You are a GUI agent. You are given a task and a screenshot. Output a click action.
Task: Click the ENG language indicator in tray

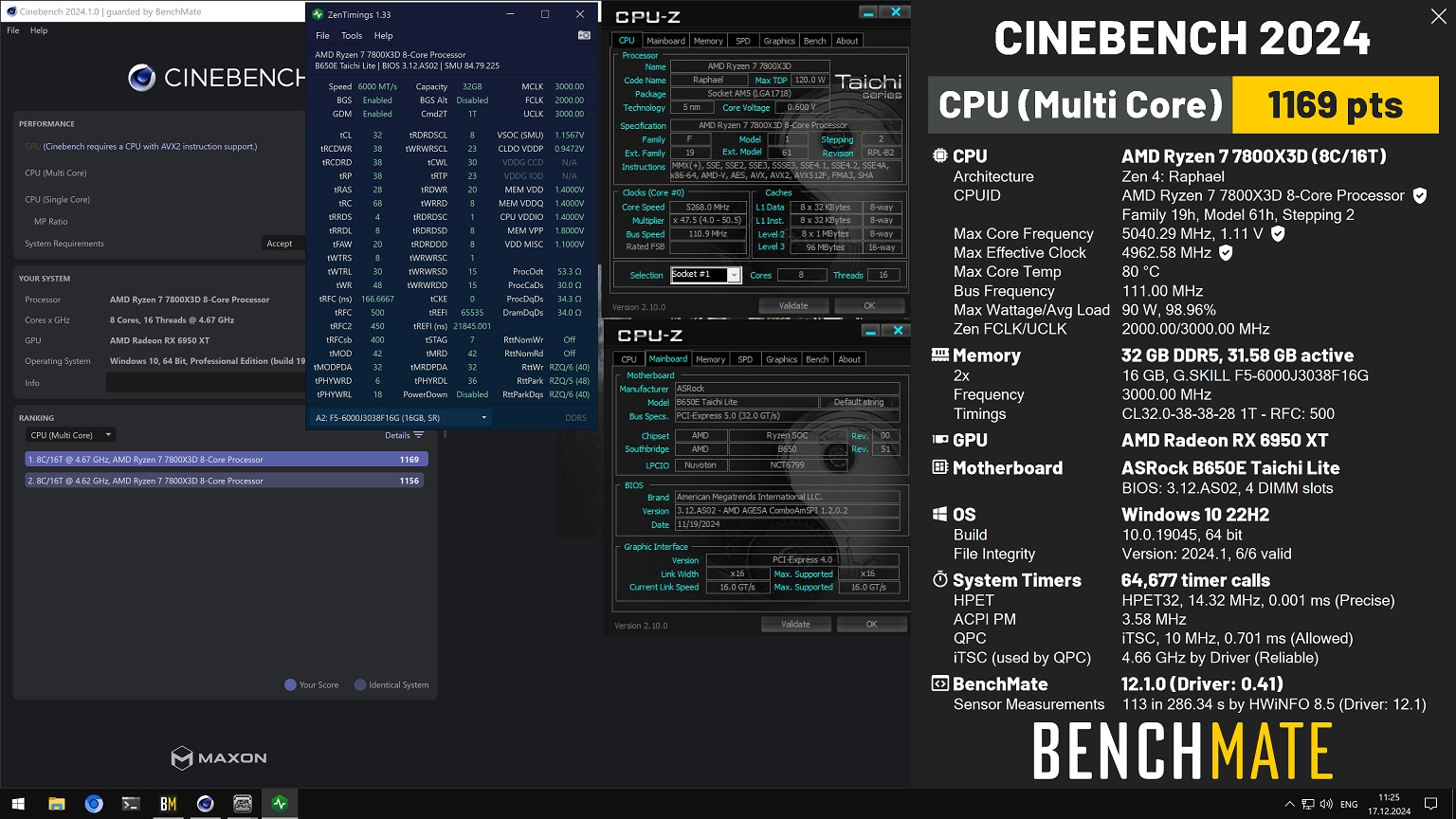point(1349,804)
